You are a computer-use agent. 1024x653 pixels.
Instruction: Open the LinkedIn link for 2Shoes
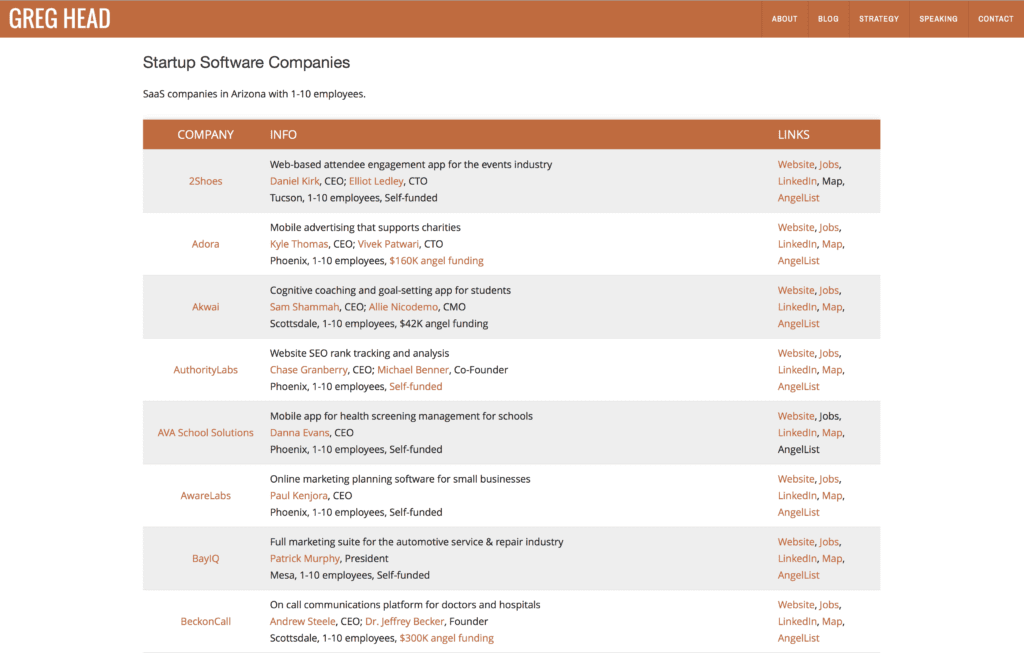point(797,181)
